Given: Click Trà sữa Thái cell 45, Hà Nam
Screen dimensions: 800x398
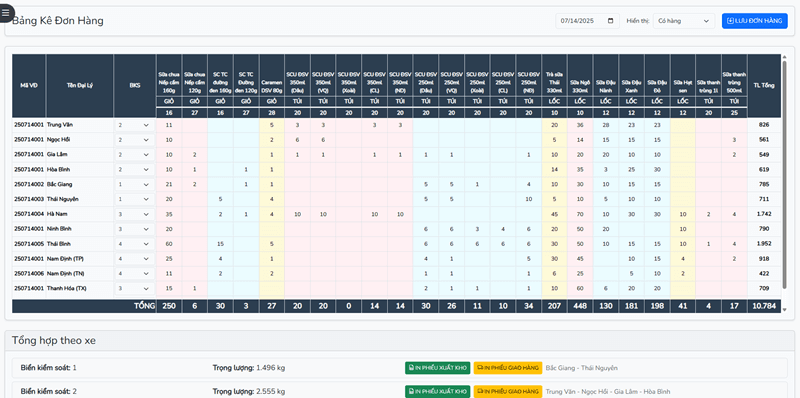Looking at the screenshot, I should point(554,214).
